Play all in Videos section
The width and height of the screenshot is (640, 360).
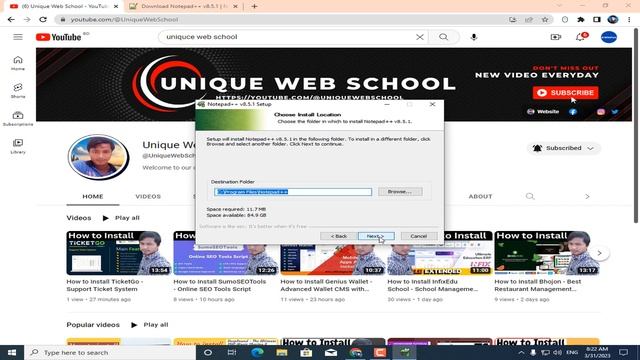[x=121, y=218]
